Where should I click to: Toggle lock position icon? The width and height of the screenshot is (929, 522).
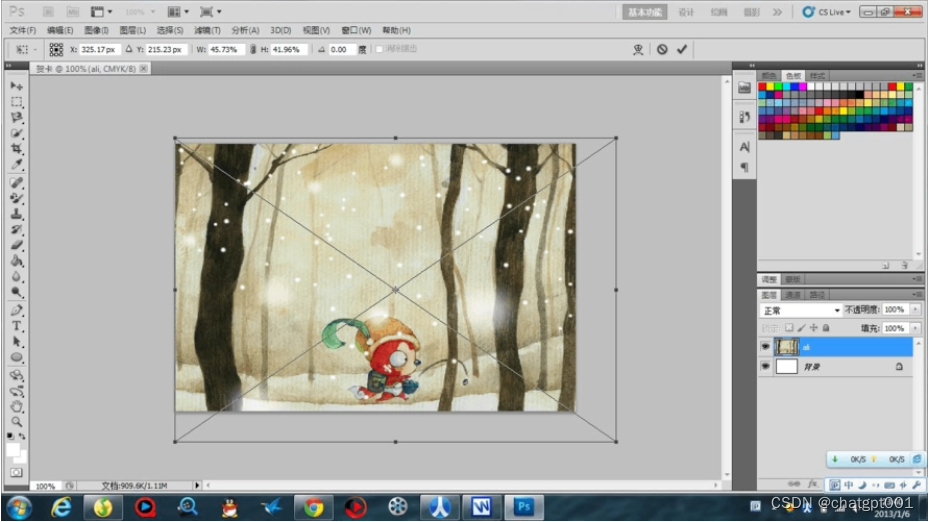pyautogui.click(x=814, y=328)
